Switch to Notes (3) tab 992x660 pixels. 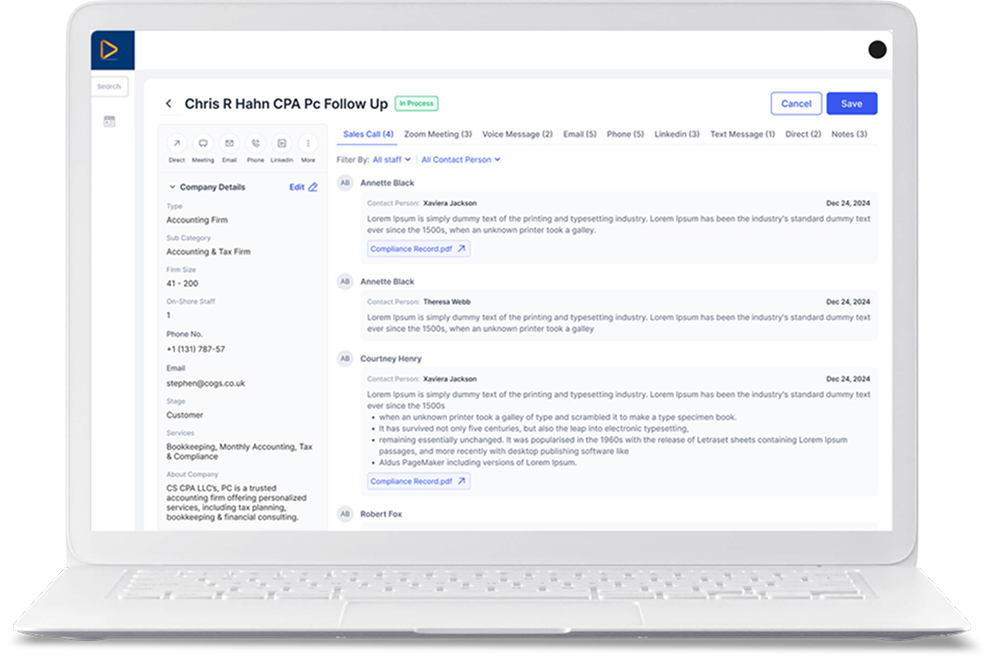coord(849,134)
